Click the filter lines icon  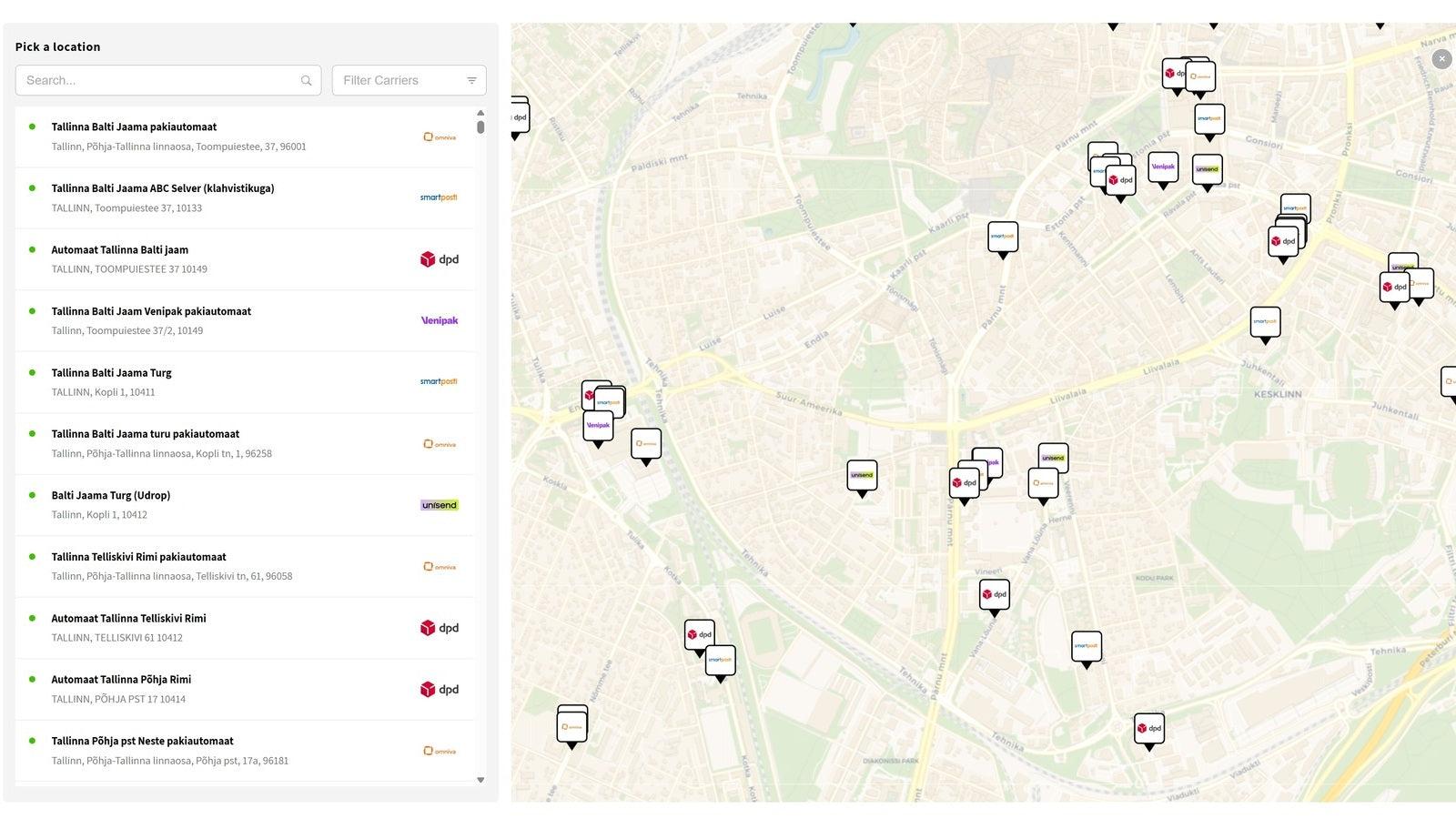click(471, 81)
